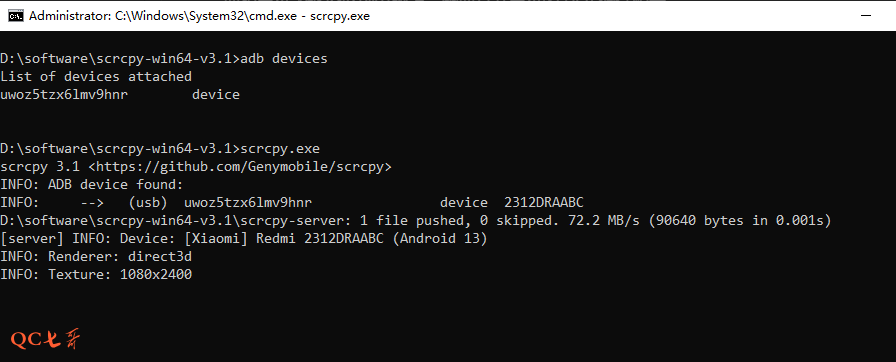Viewport: 896px width, 362px height.
Task: Select the 'List of devices attached' line
Action: tap(96, 77)
